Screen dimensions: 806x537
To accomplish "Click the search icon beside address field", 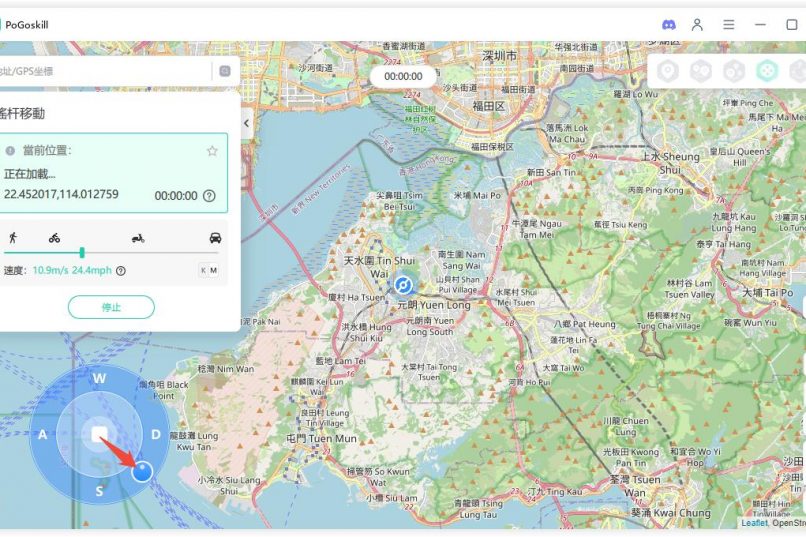I will click(225, 71).
